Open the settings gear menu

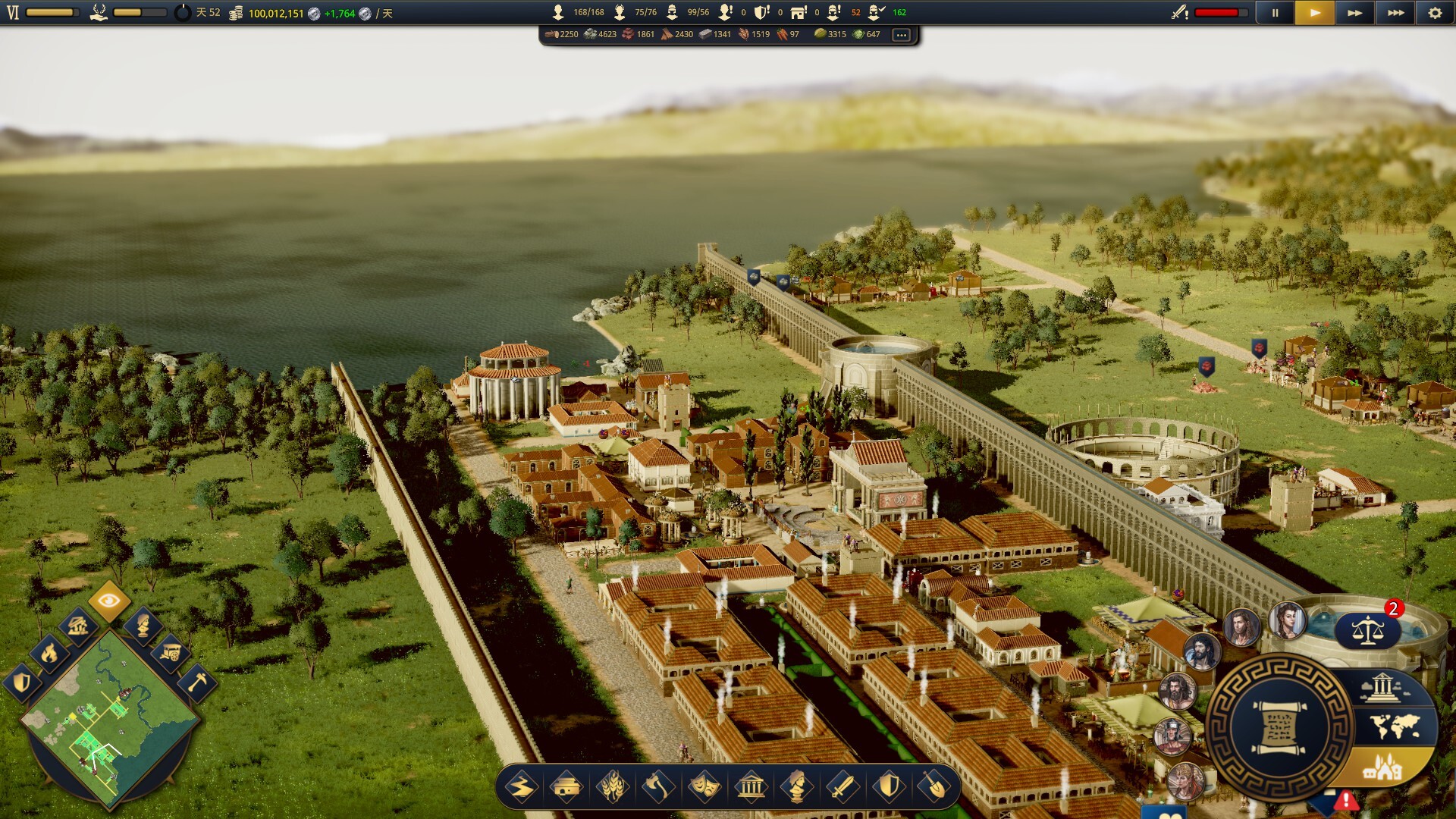[x=1435, y=13]
